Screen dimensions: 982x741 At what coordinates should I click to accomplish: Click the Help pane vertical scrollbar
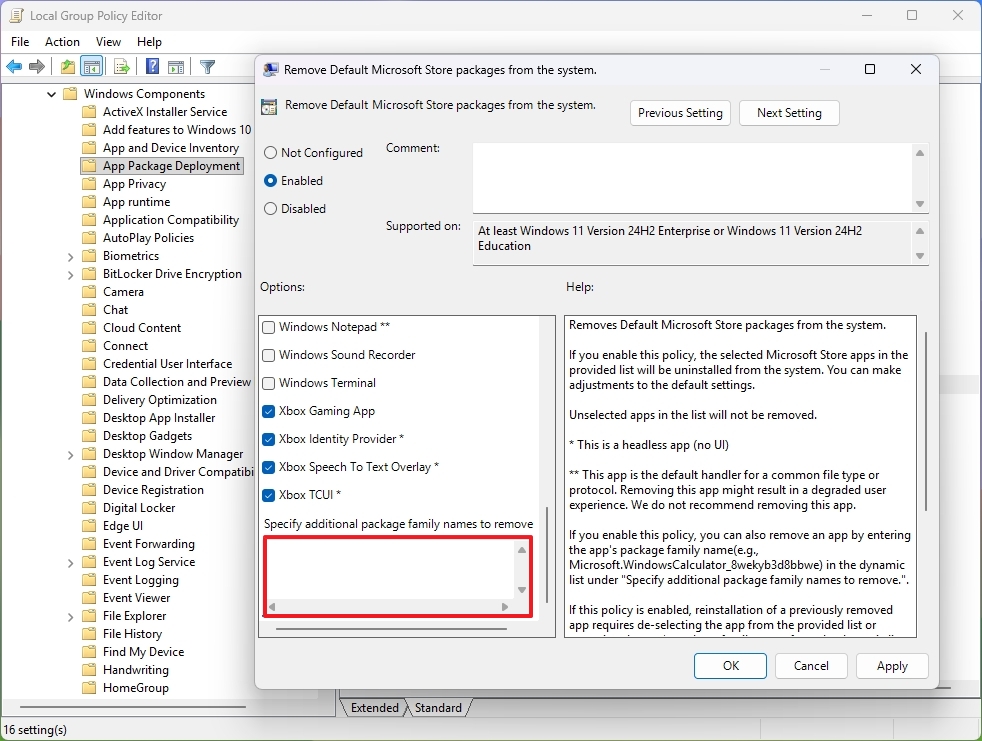(925, 421)
